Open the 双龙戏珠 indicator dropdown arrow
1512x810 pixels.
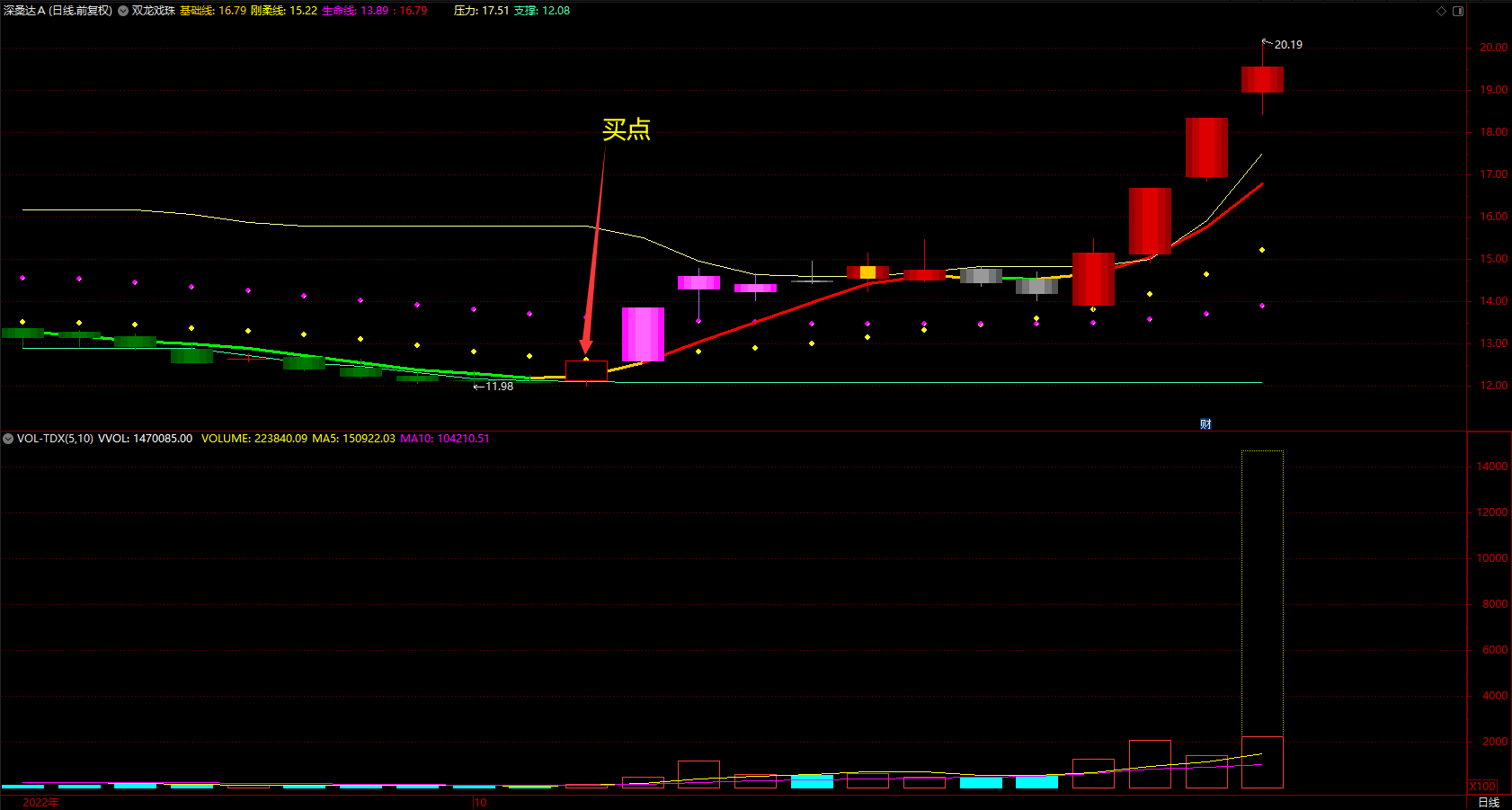[123, 11]
